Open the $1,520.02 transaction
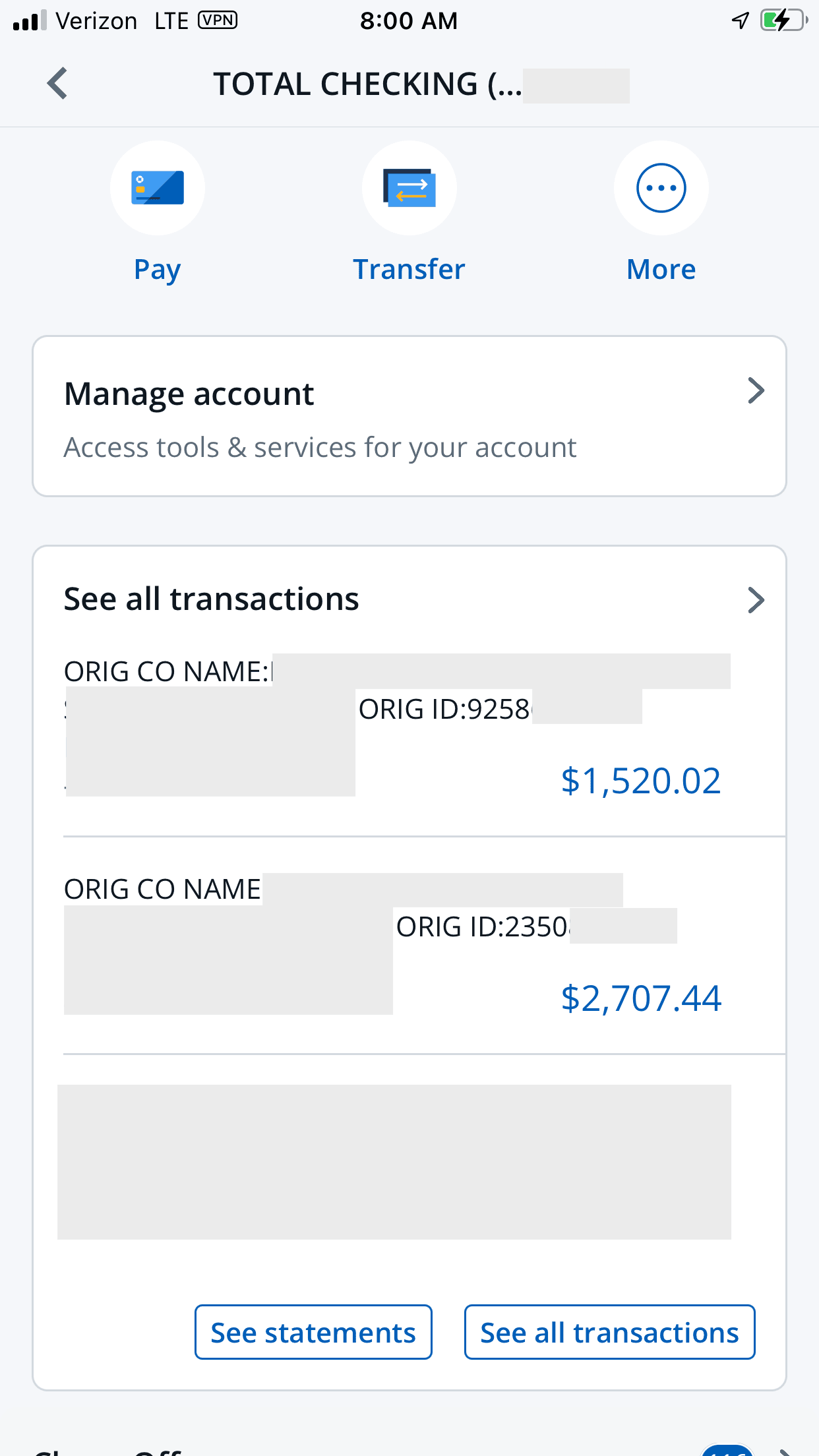This screenshot has width=819, height=1456. (x=640, y=781)
